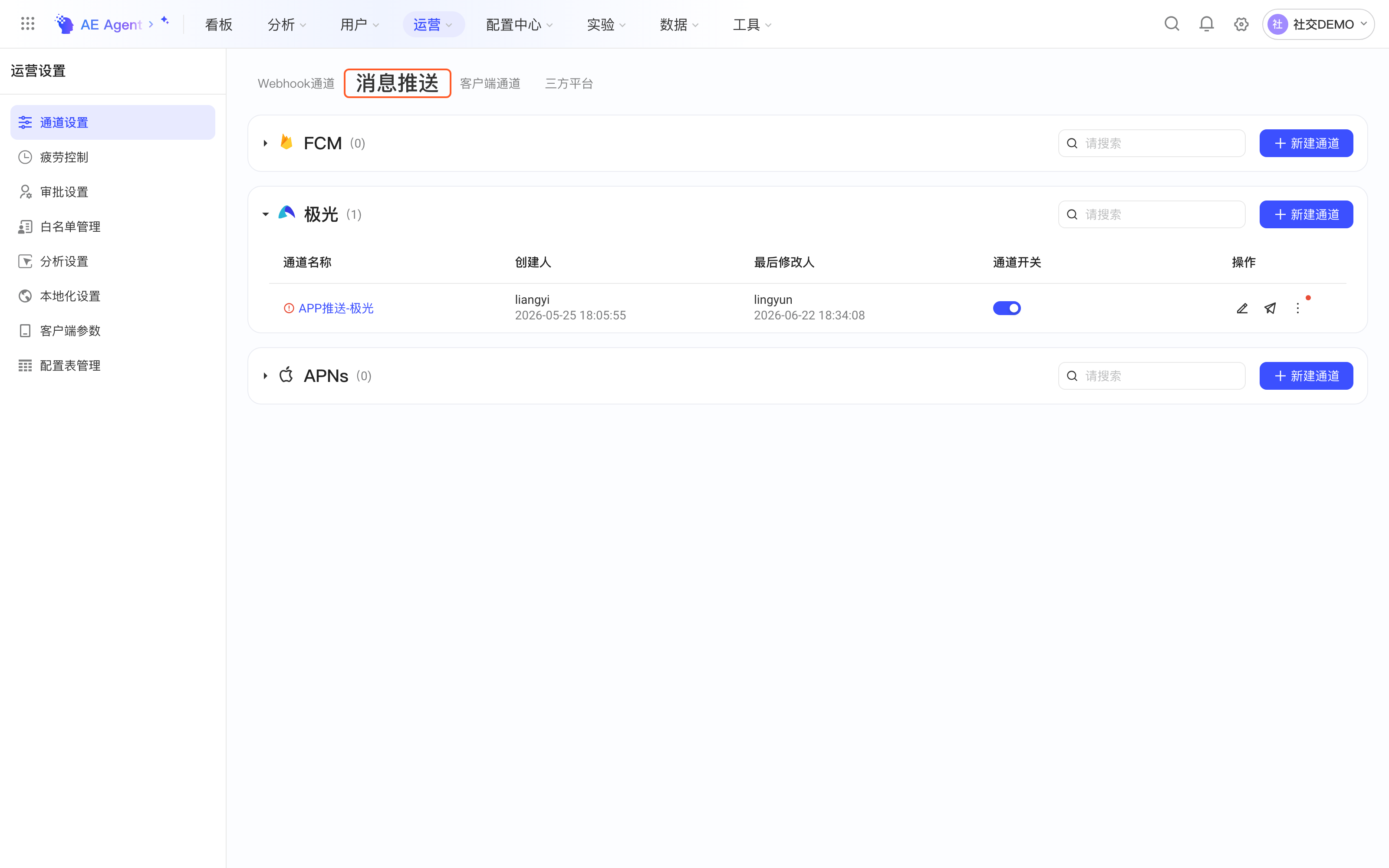Screen dimensions: 1389x868
Task: Open the app grid launcher icon
Action: pyautogui.click(x=27, y=24)
